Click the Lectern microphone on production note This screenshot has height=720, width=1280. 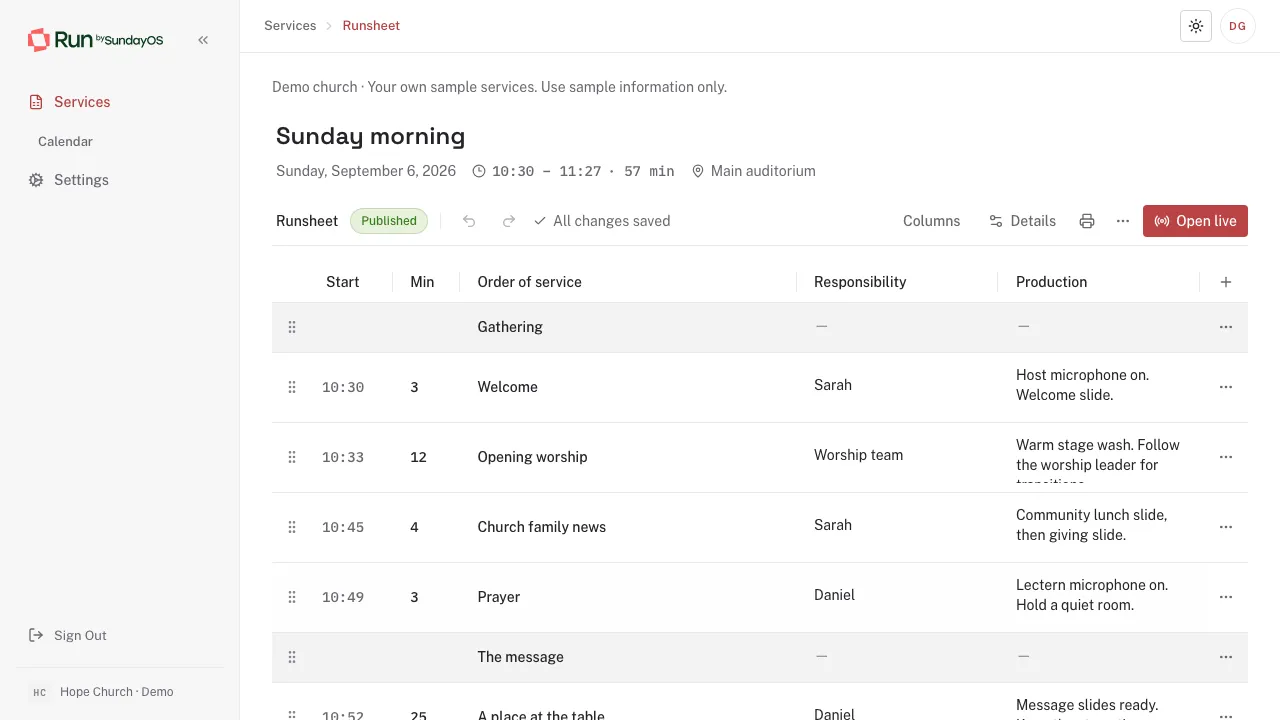tap(1092, 595)
